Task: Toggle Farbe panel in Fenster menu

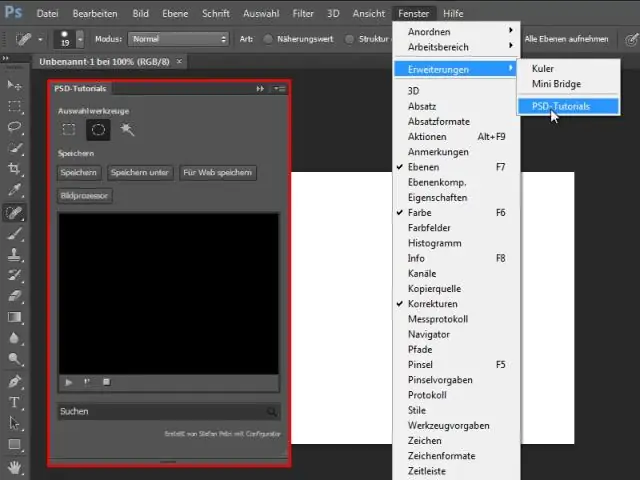Action: click(456, 213)
